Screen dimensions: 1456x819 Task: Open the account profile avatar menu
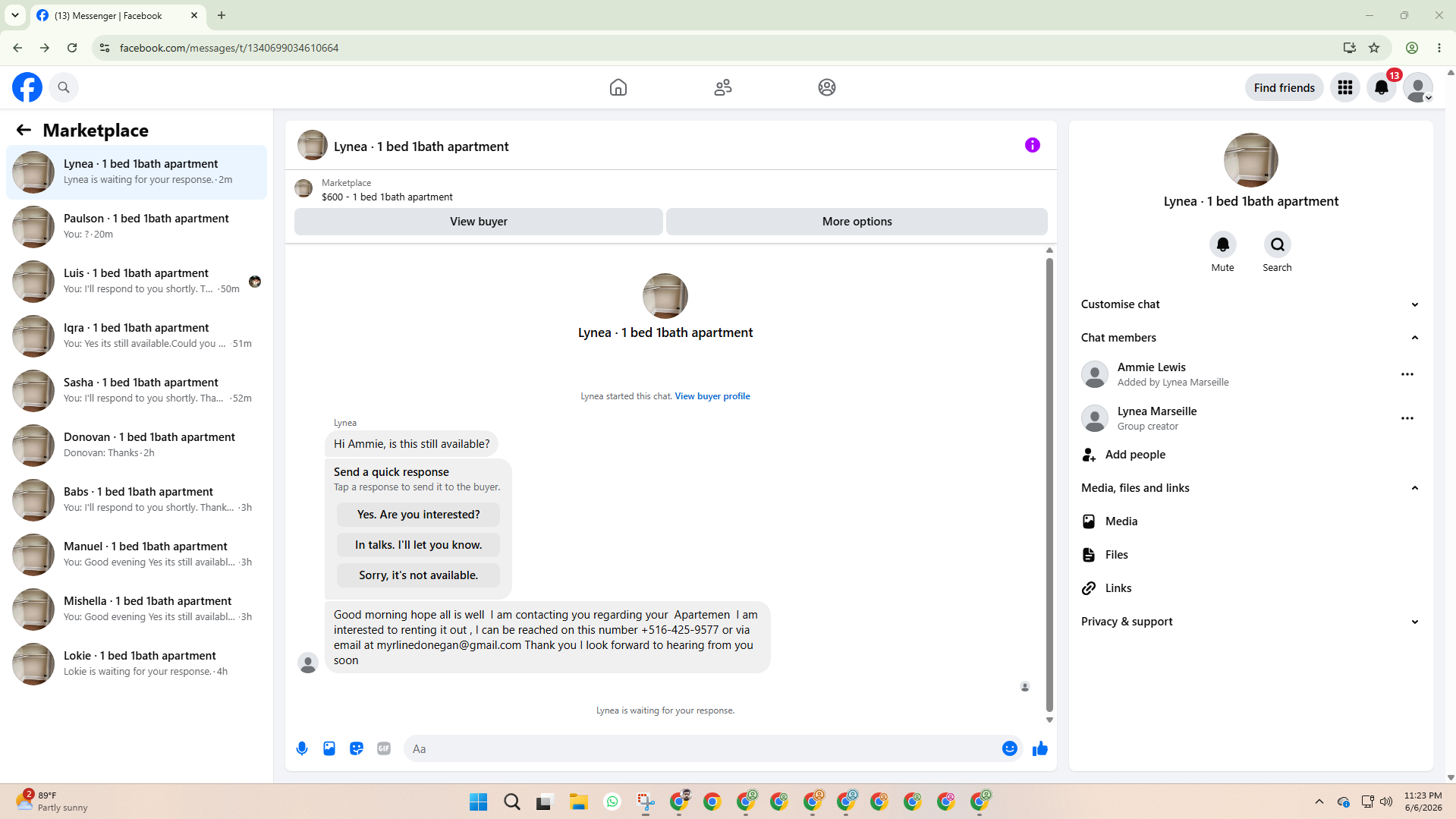1418,87
